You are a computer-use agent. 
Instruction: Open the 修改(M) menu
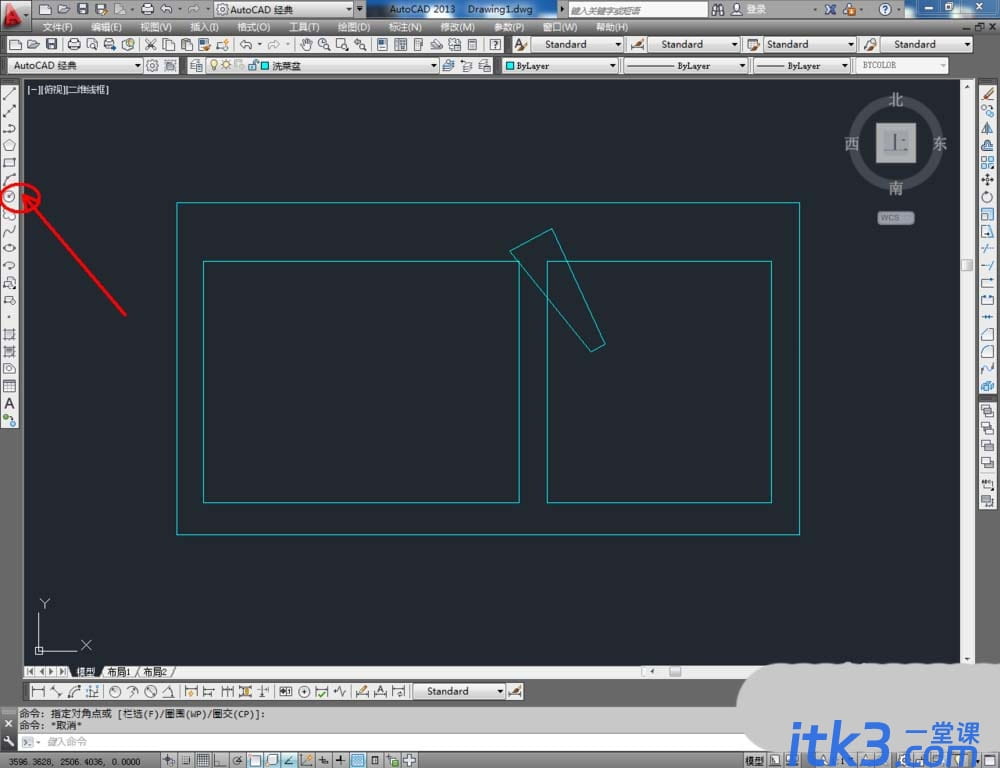[457, 27]
